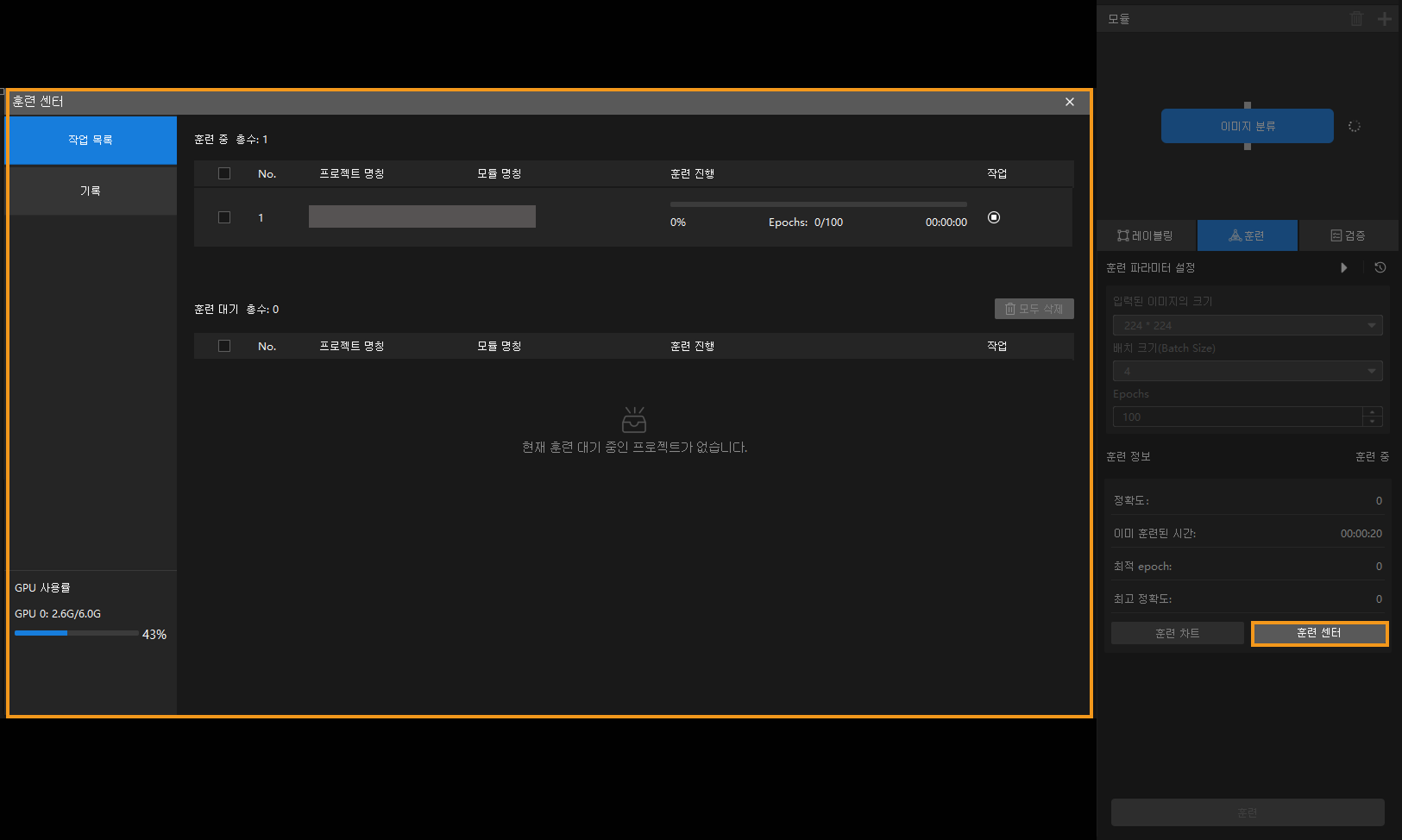Click the 'Epochs: 0/100' progress text

(x=806, y=223)
